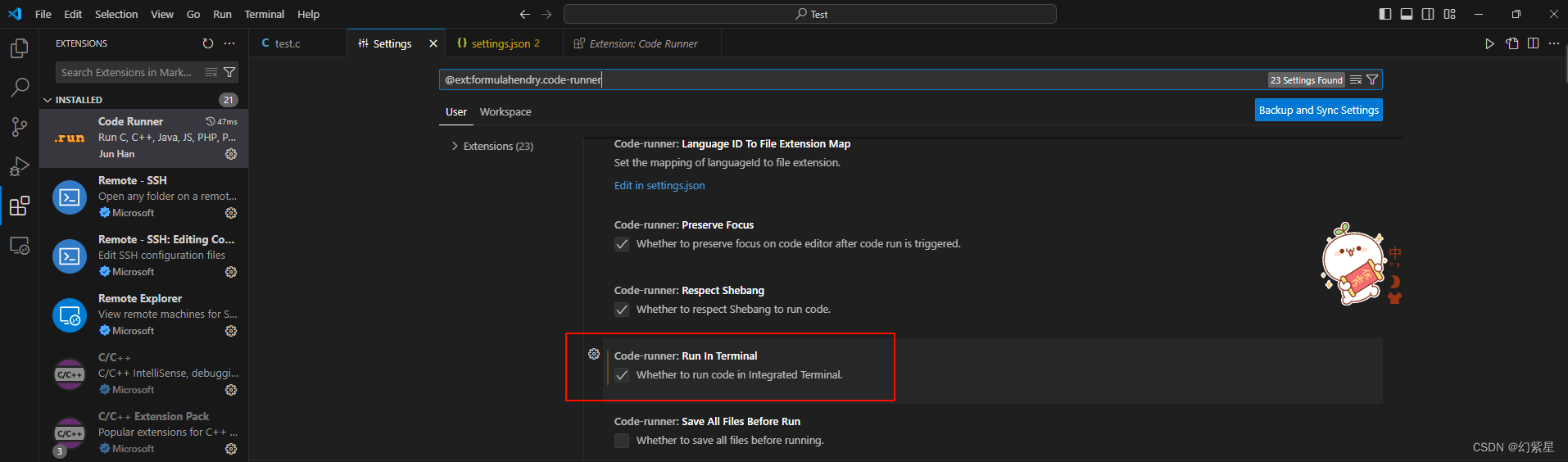The width and height of the screenshot is (1568, 462).
Task: Click 23 Settings Found badge
Action: coord(1307,80)
